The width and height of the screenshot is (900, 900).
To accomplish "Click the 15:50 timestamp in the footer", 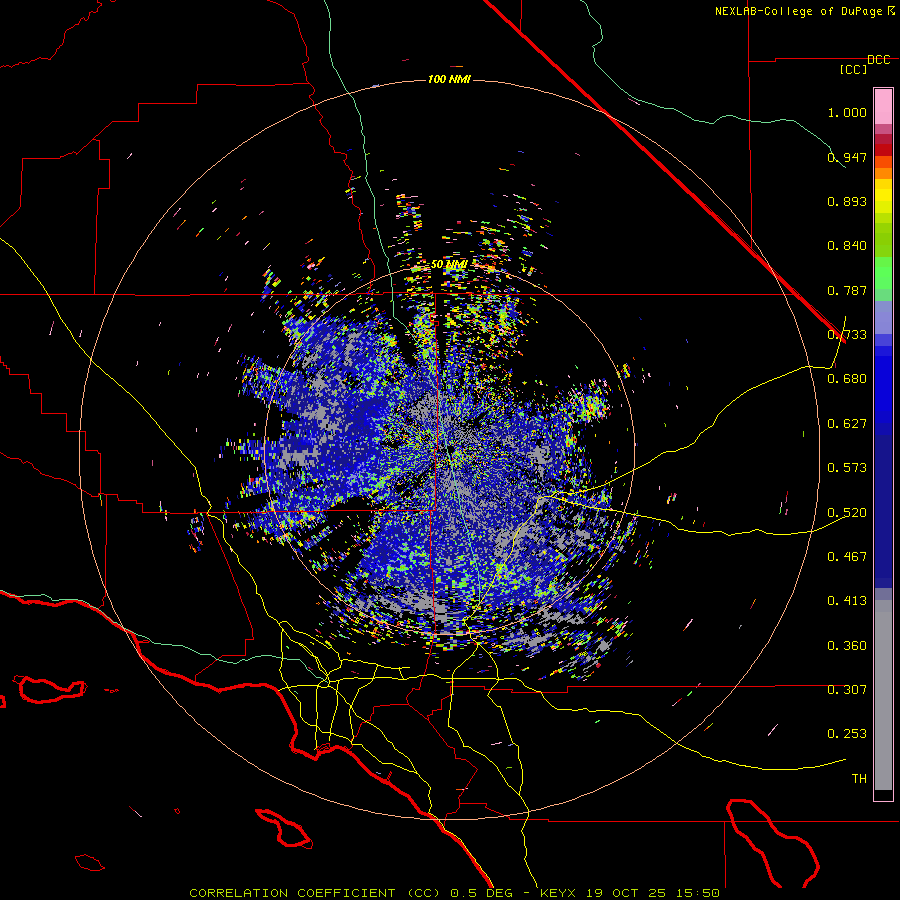I will 697,893.
